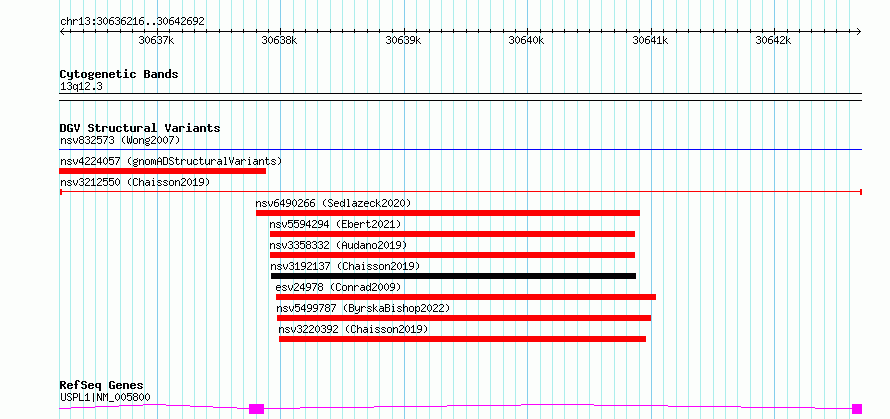Open the nsv5594294 (Ebert2021) label
Image resolution: width=890 pixels, height=419 pixels.
[335, 224]
